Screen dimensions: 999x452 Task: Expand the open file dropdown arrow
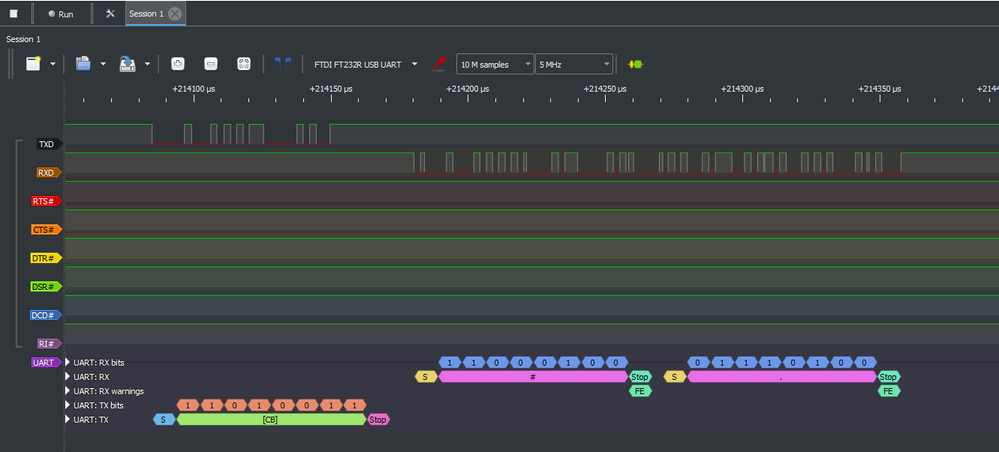(x=103, y=64)
